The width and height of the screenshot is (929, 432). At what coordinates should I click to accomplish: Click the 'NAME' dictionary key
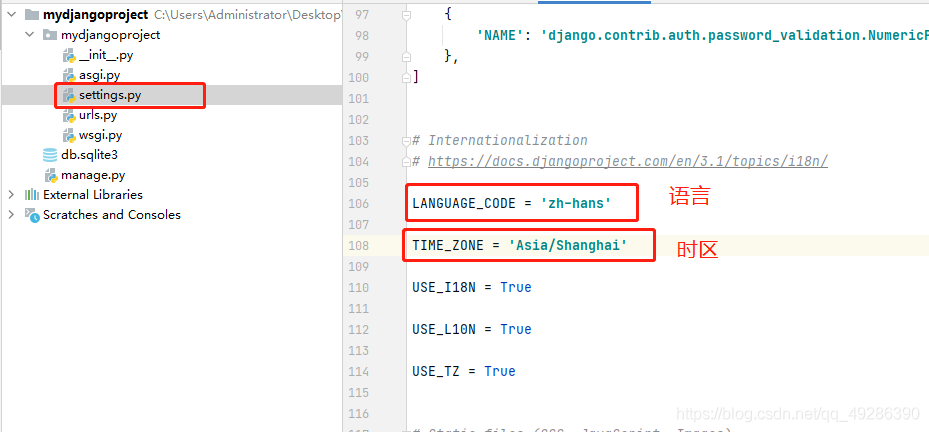coord(500,36)
